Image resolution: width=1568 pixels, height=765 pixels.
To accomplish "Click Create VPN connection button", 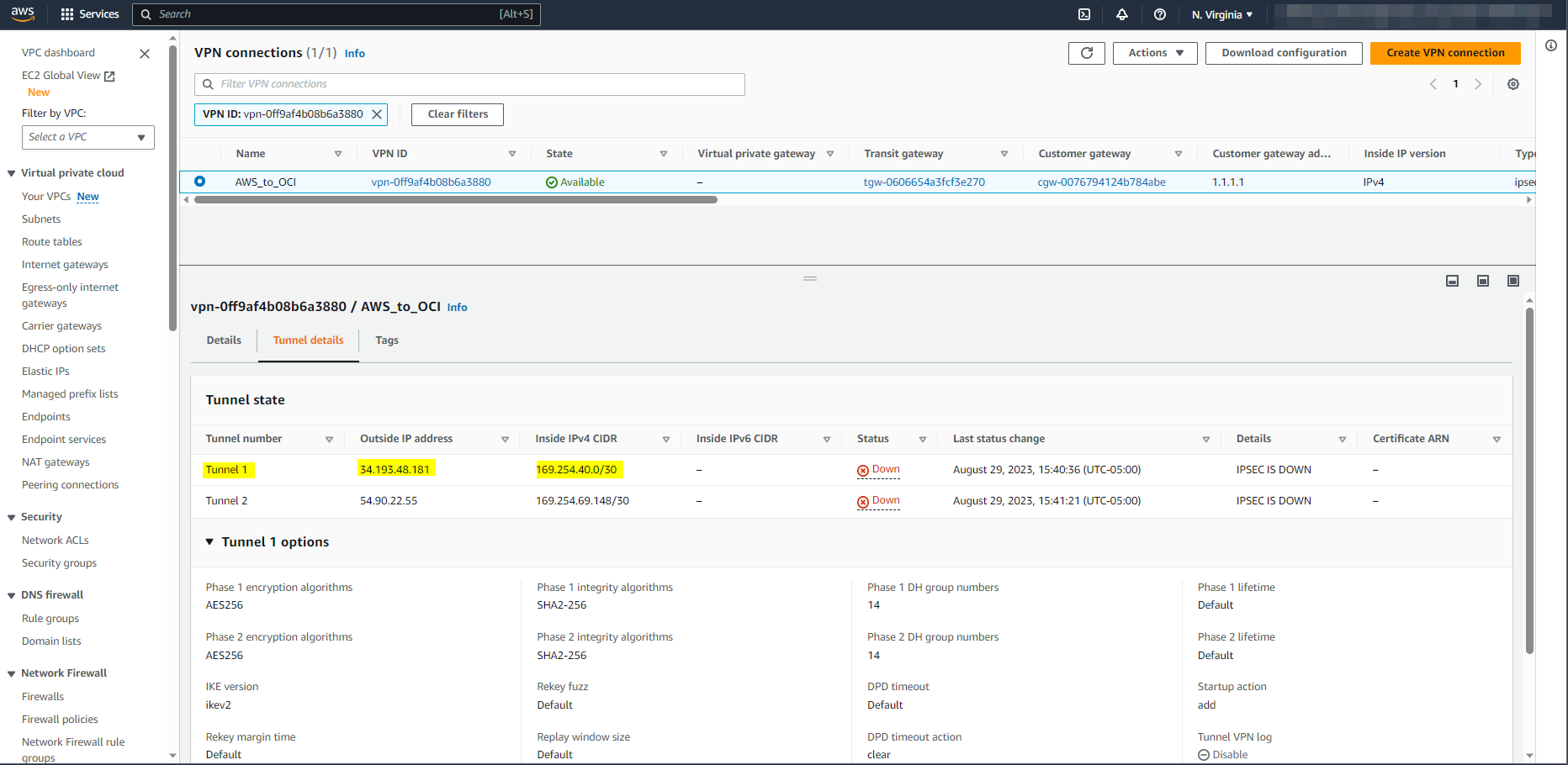I will tap(1445, 53).
